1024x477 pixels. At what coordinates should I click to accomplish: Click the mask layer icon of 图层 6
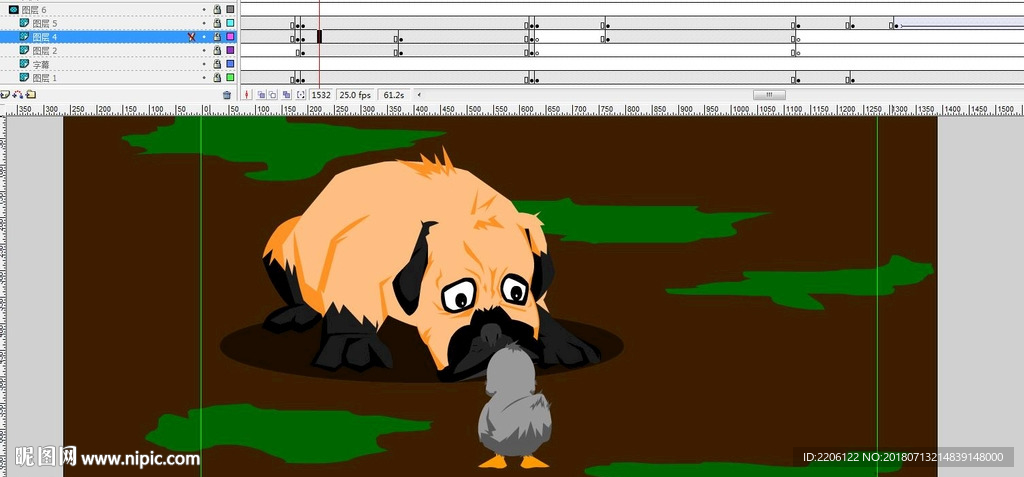coord(13,10)
